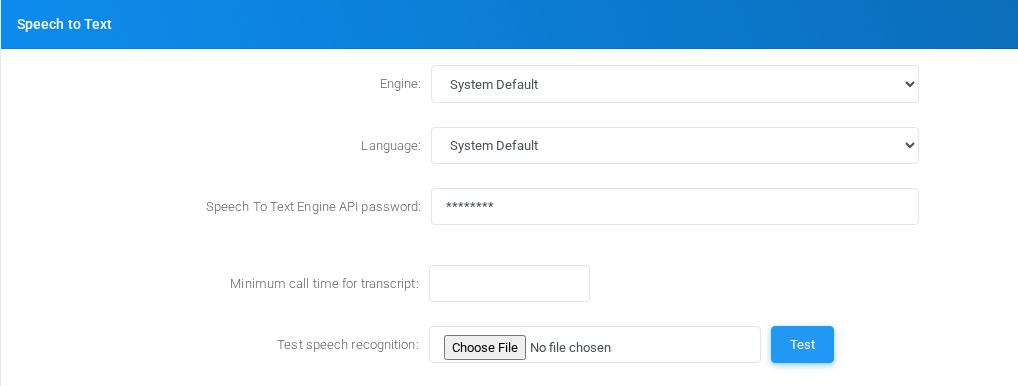Click the 'No file chosen' text
This screenshot has height=386, width=1018.
pos(571,348)
